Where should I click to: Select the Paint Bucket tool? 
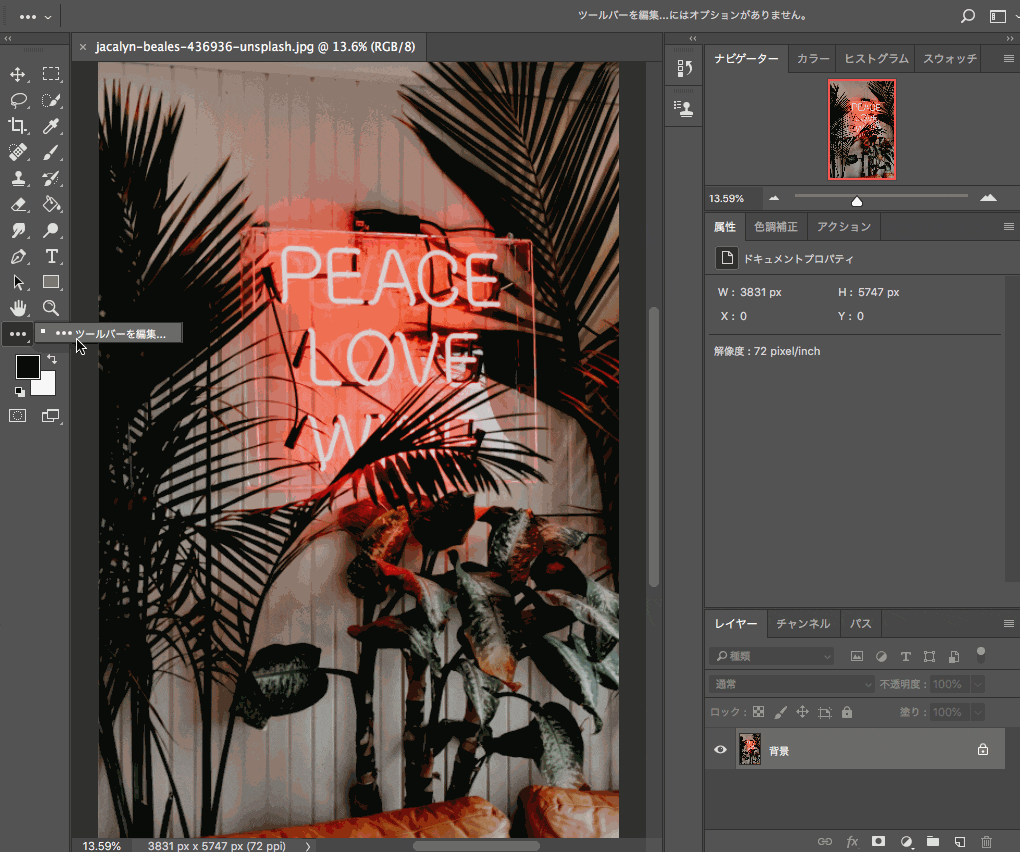coord(51,204)
